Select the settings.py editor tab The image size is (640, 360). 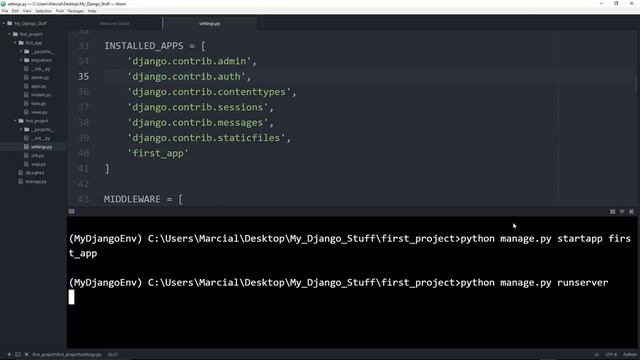(210, 24)
